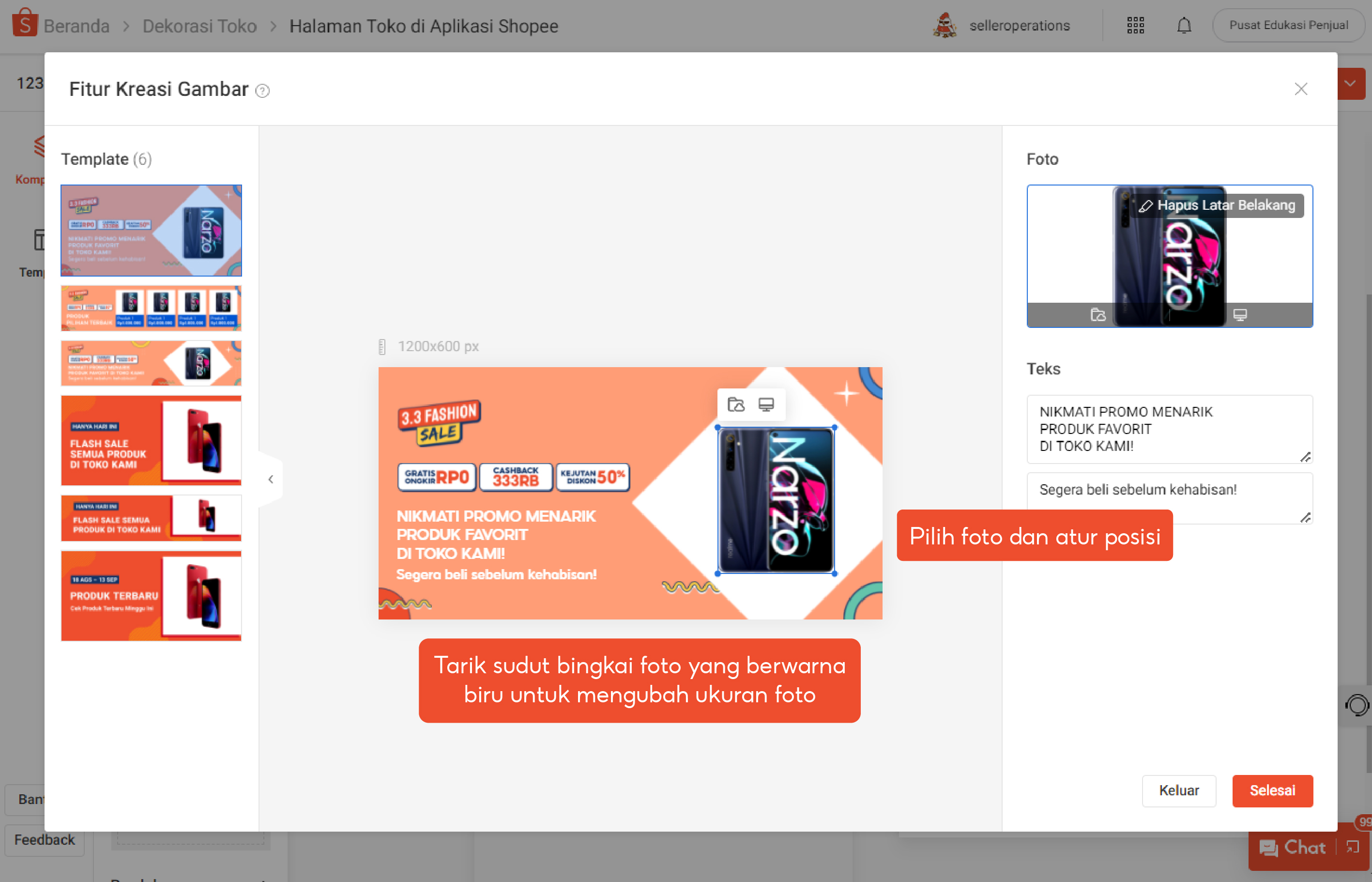Expand the red dropdown arrow in the top right
Image resolution: width=1372 pixels, height=882 pixels.
(1350, 84)
